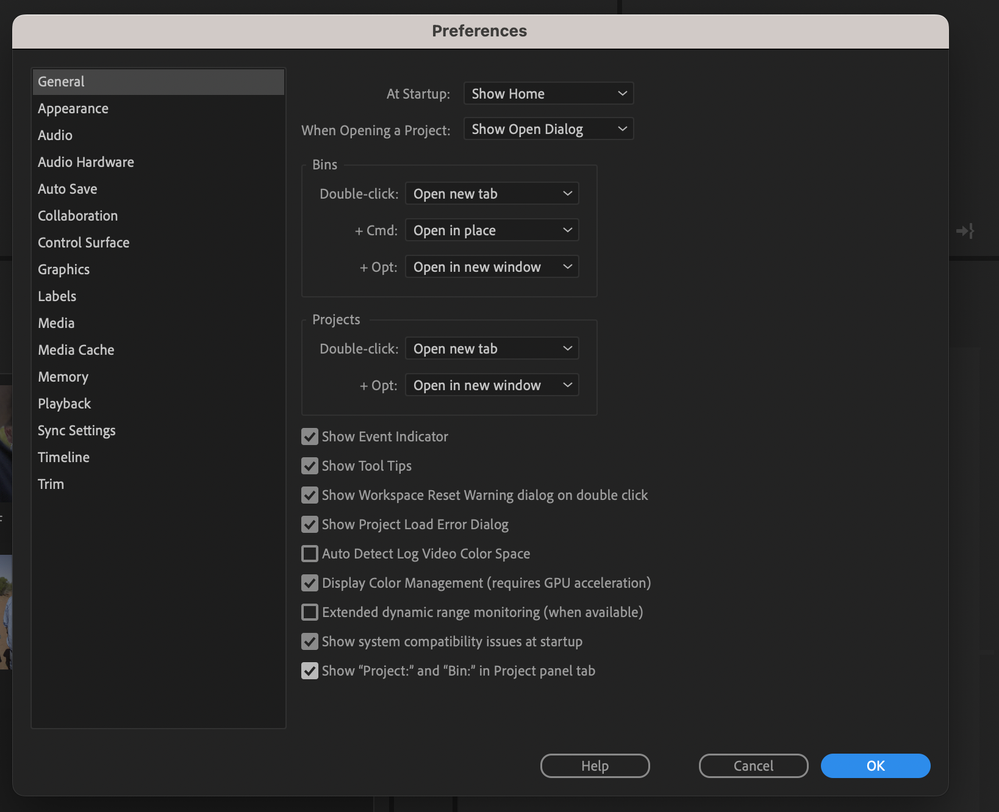Open Bins + Cmd dropdown
This screenshot has height=812, width=999.
click(491, 231)
